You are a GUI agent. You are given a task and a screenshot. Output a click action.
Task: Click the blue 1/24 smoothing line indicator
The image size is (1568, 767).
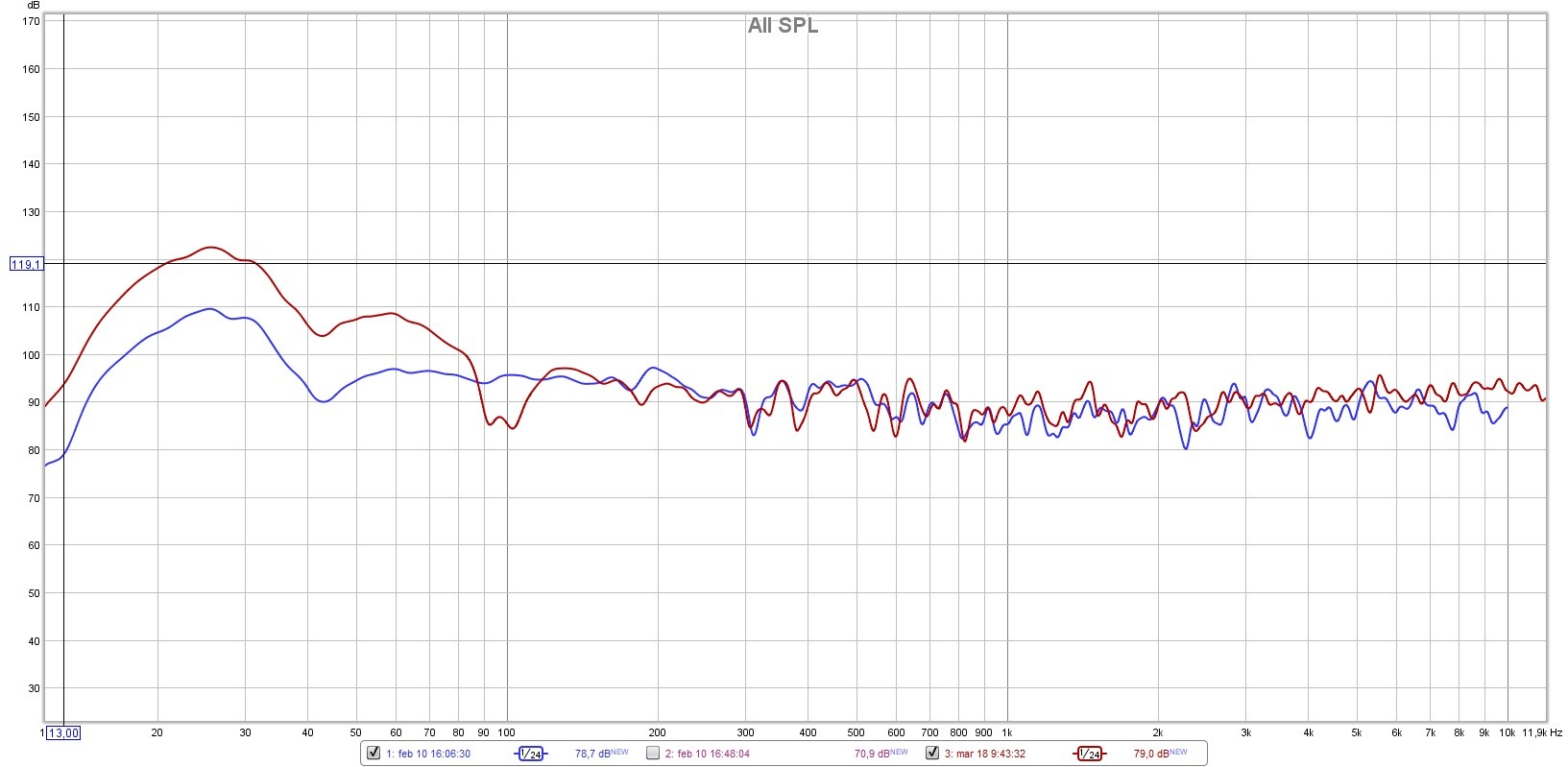(530, 754)
